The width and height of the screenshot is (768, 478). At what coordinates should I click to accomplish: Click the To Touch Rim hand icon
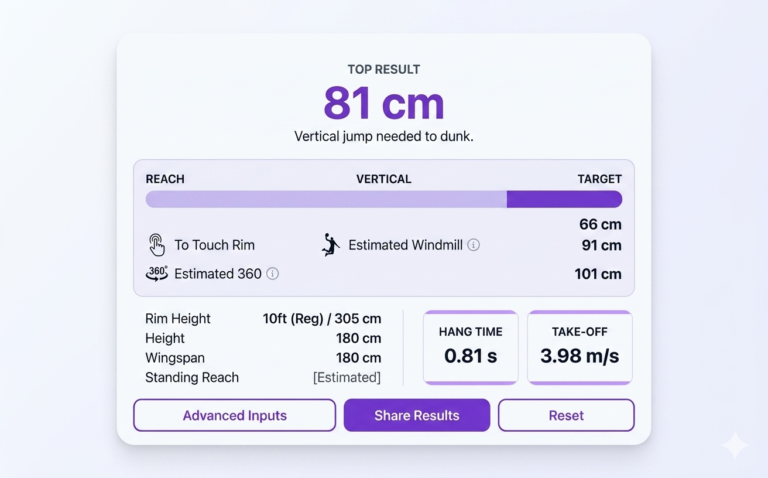pos(156,244)
